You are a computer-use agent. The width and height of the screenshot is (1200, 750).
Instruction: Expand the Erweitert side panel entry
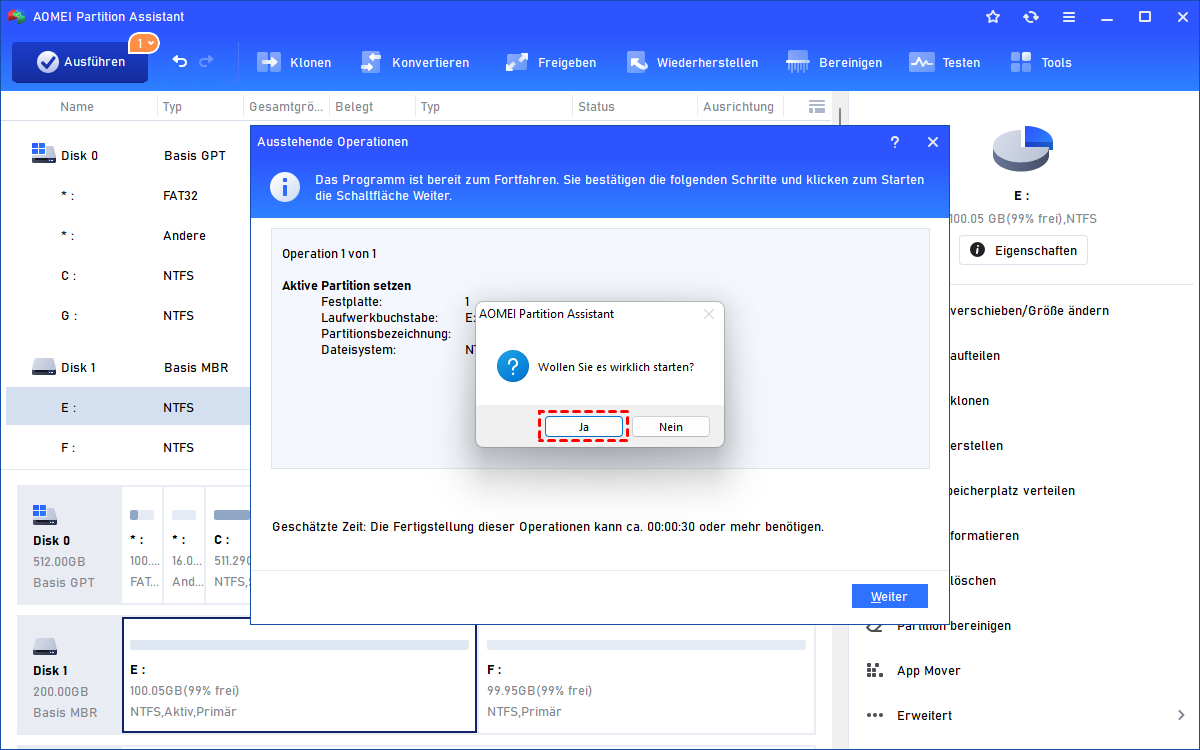click(1024, 716)
